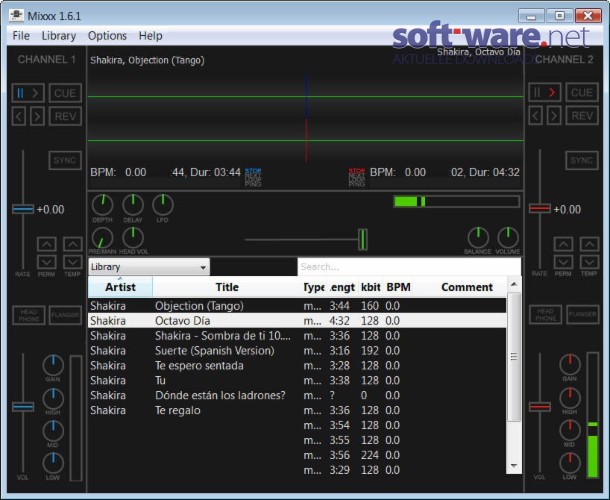This screenshot has width=610, height=500.
Task: Click the track list scroll up arrow
Action: pyautogui.click(x=514, y=284)
